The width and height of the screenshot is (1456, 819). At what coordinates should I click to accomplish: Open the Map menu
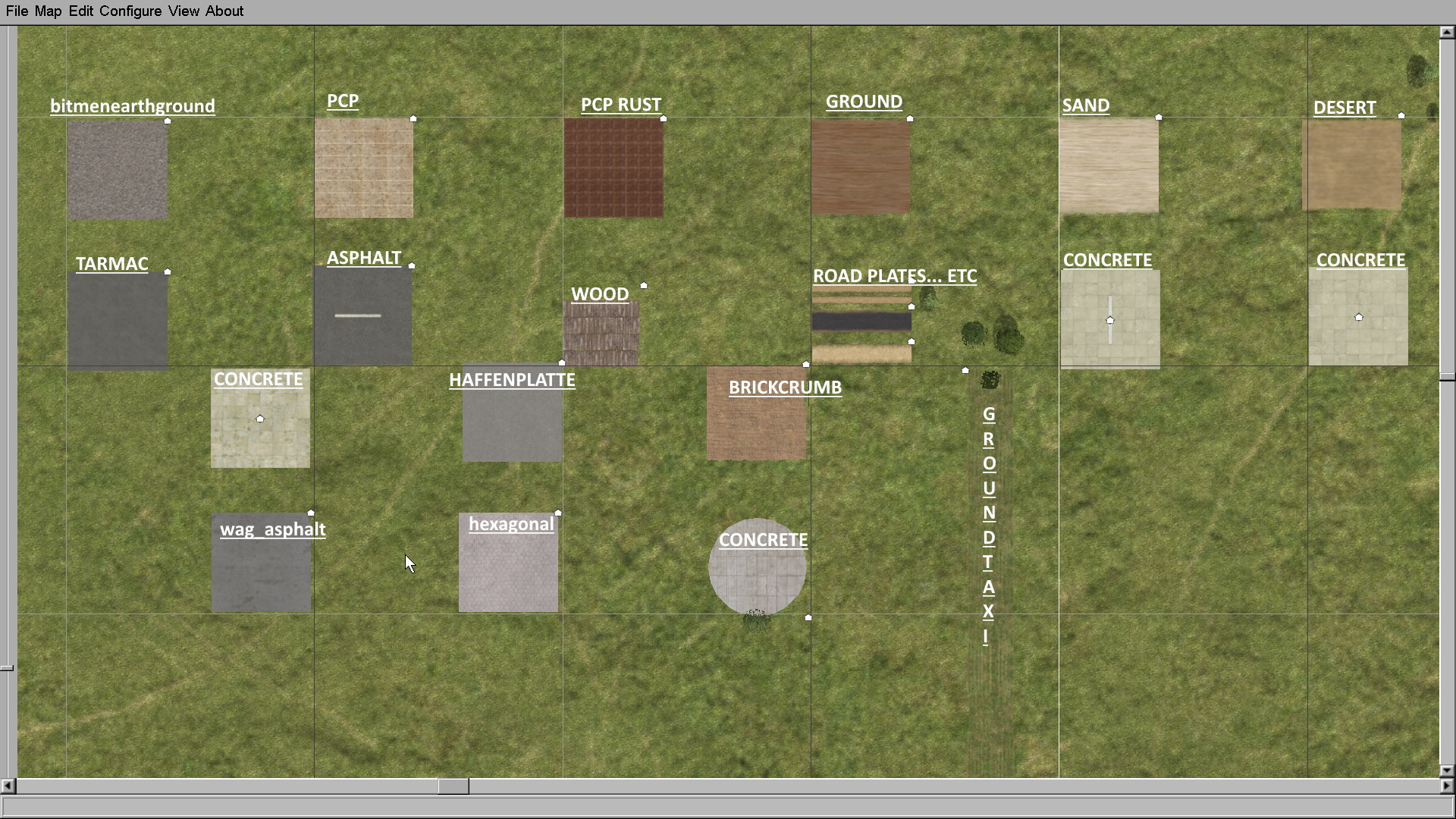(x=48, y=11)
